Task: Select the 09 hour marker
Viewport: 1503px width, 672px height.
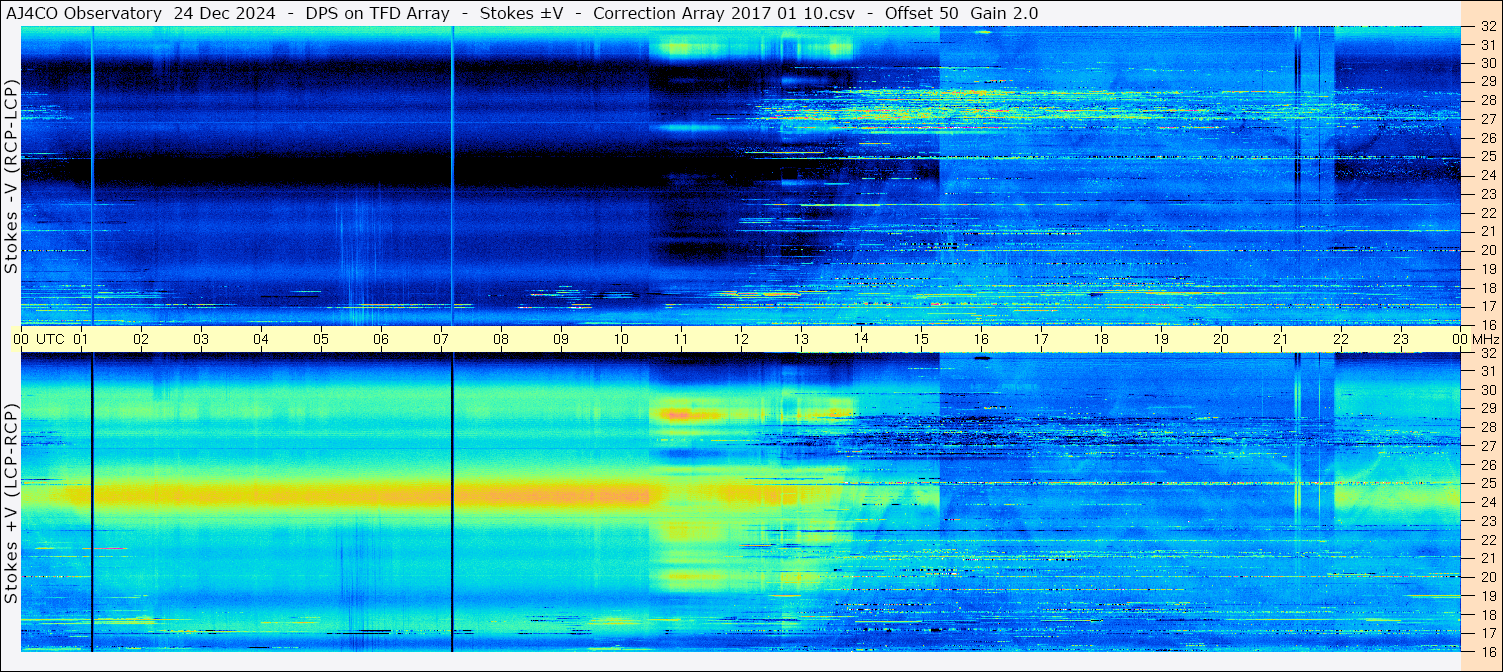Action: 561,339
